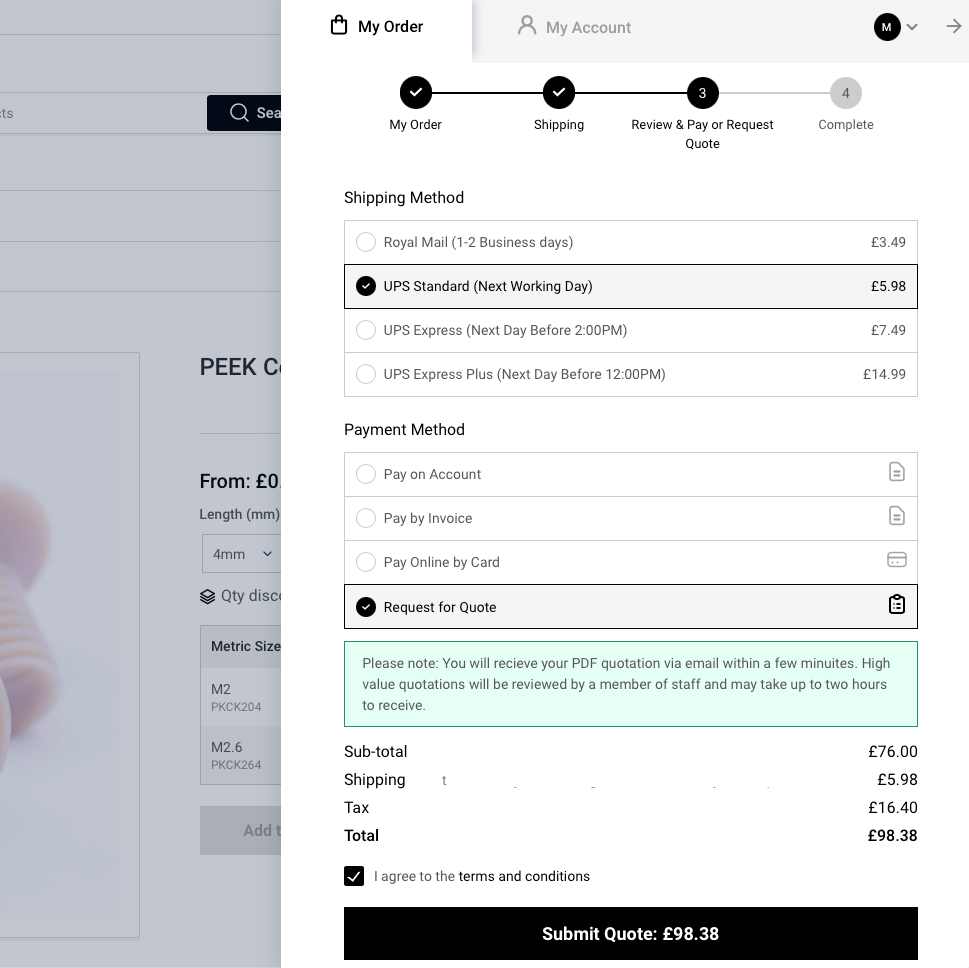
Task: Click the right arrow close-panel icon
Action: 953,27
